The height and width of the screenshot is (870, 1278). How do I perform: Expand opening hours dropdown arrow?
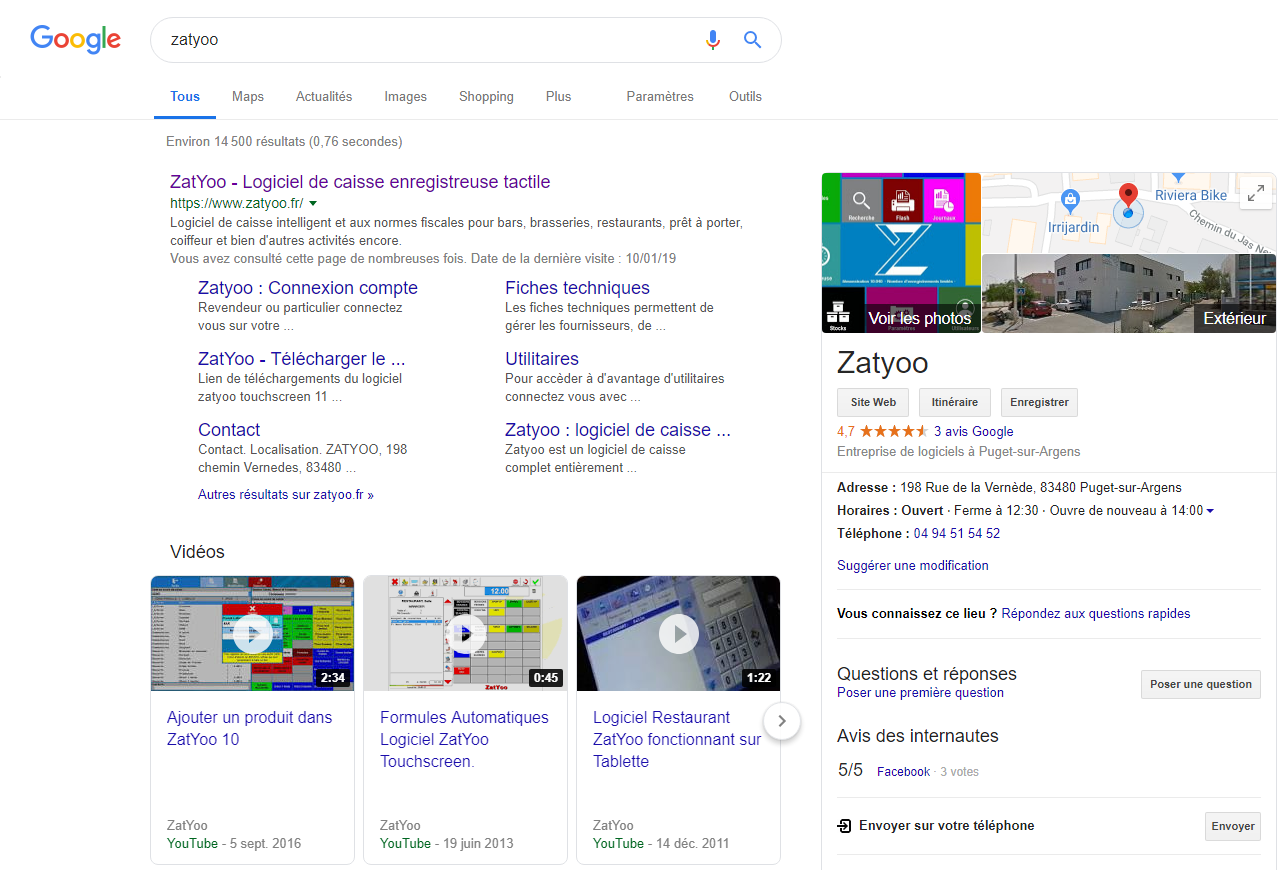pos(1210,512)
